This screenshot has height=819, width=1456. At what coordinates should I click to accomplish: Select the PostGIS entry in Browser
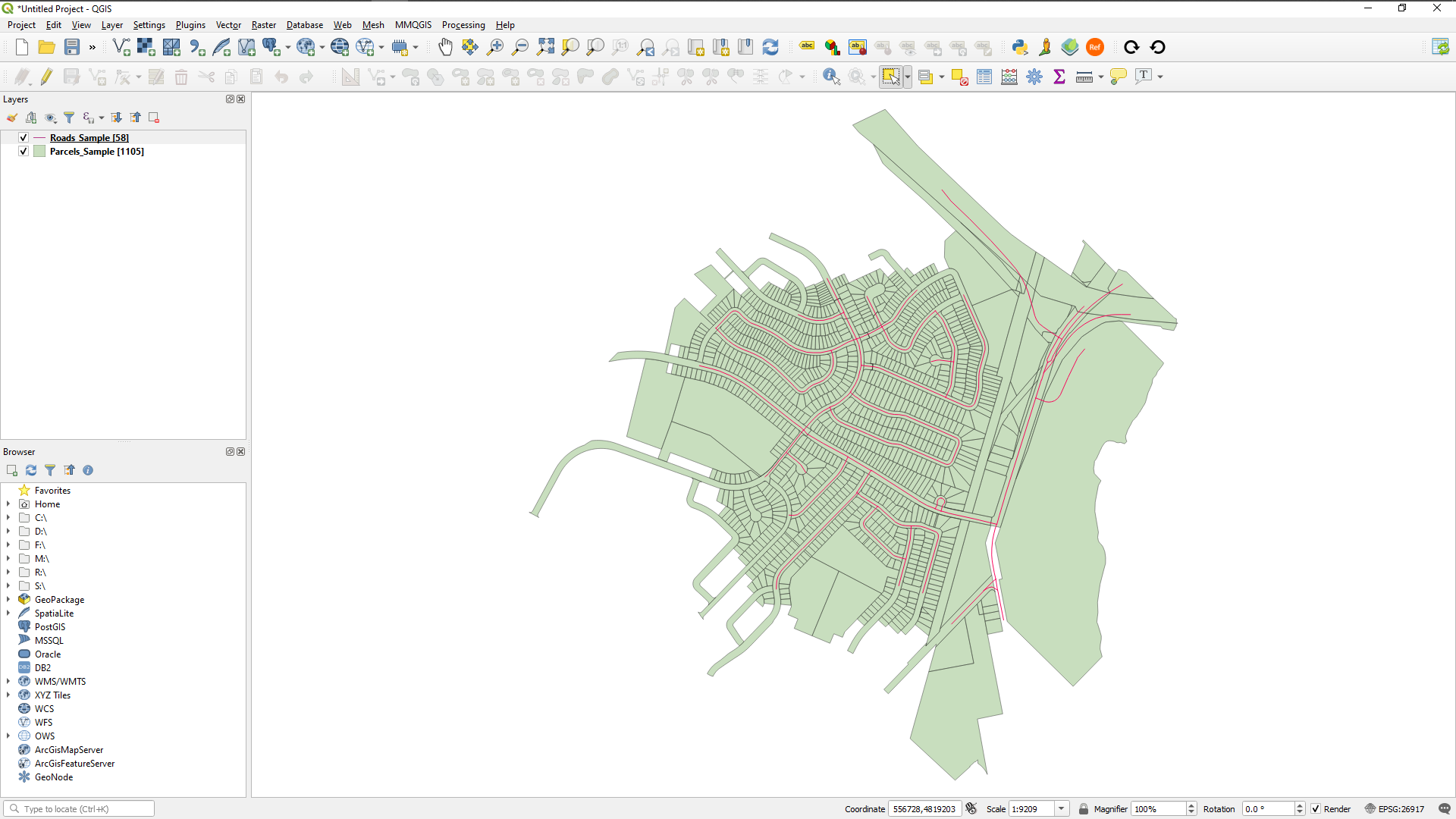point(50,626)
